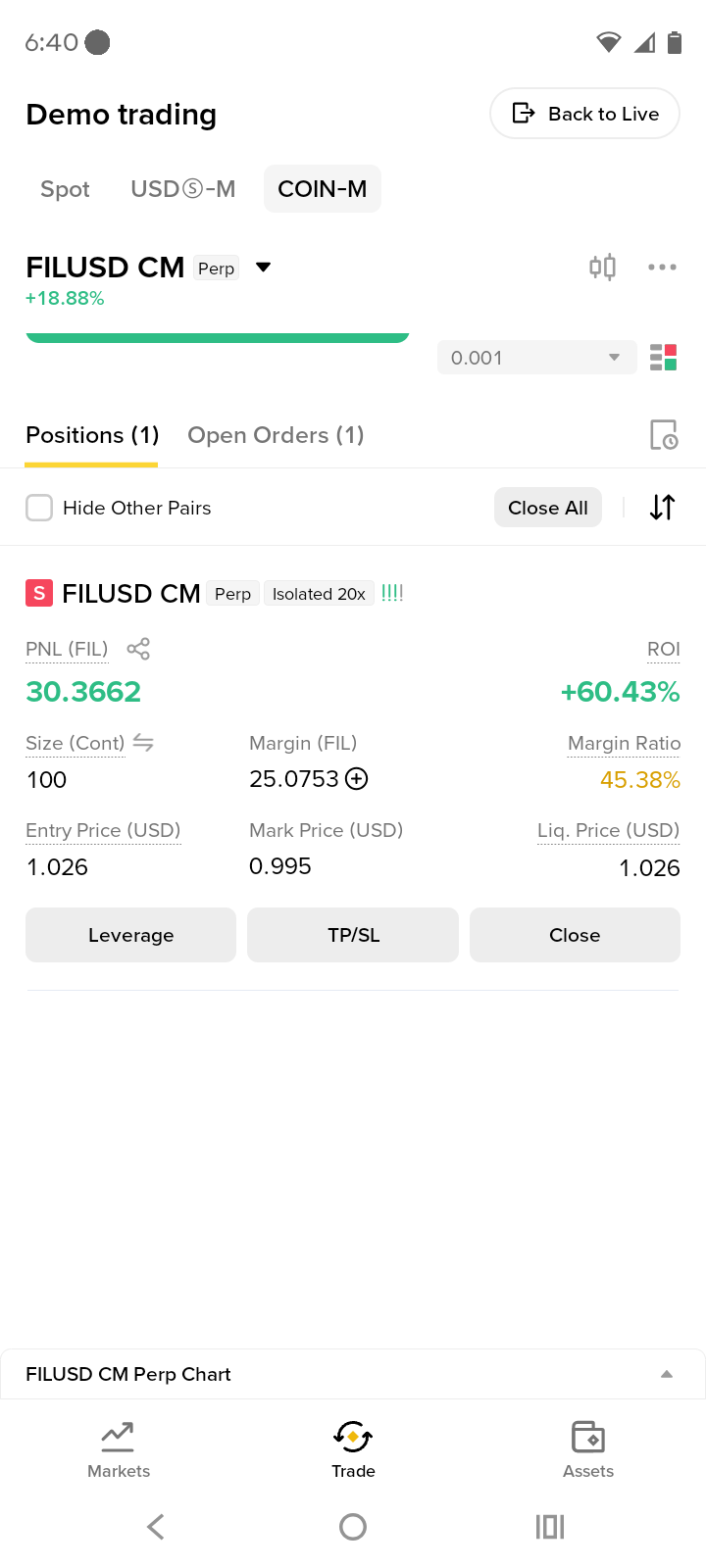This screenshot has height=1568, width=706.
Task: Tap Back to Live button
Action: pos(585,114)
